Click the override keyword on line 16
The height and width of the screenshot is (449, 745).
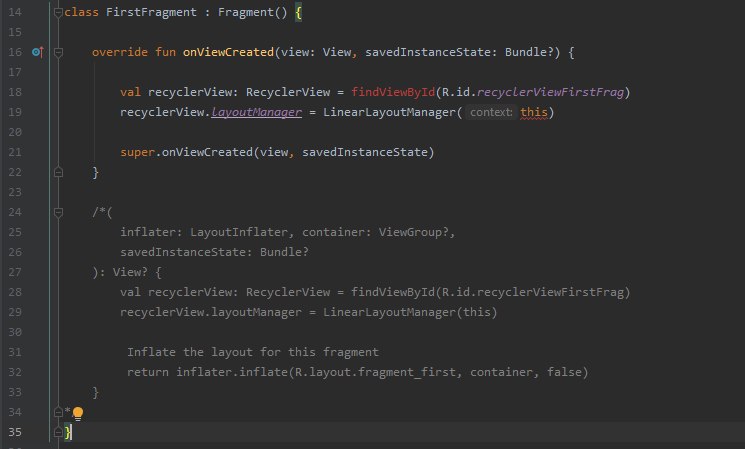120,52
